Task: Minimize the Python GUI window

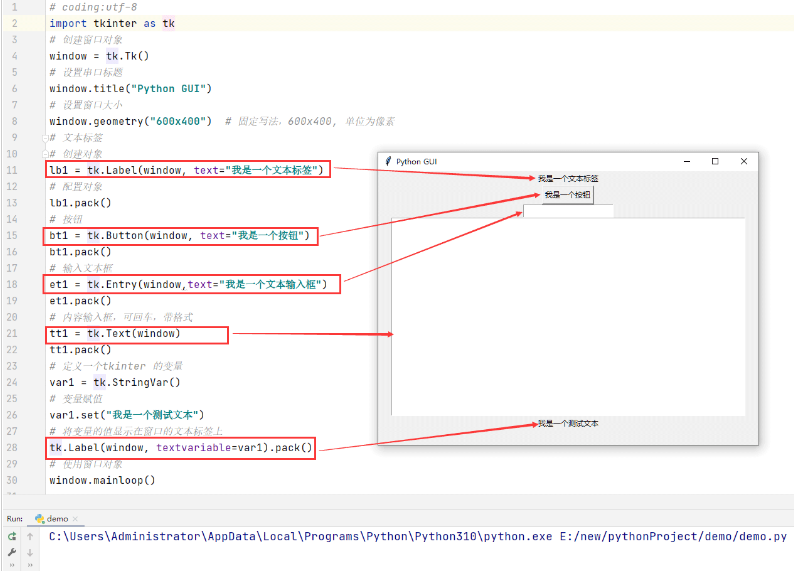Action: click(687, 161)
